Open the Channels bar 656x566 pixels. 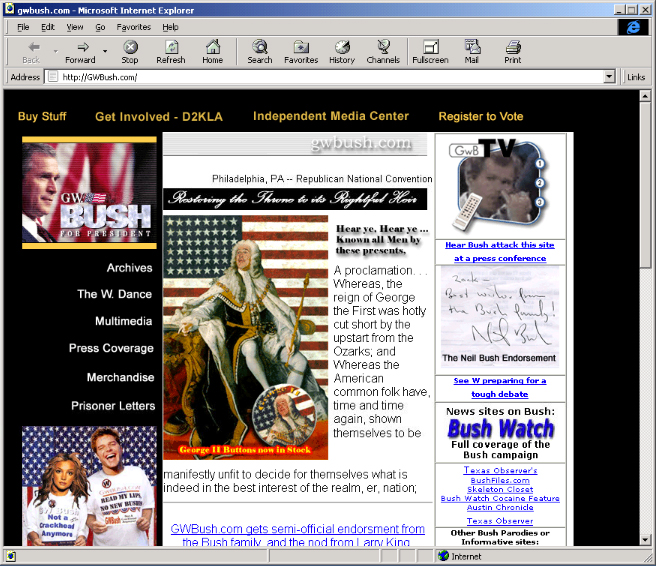click(x=383, y=51)
